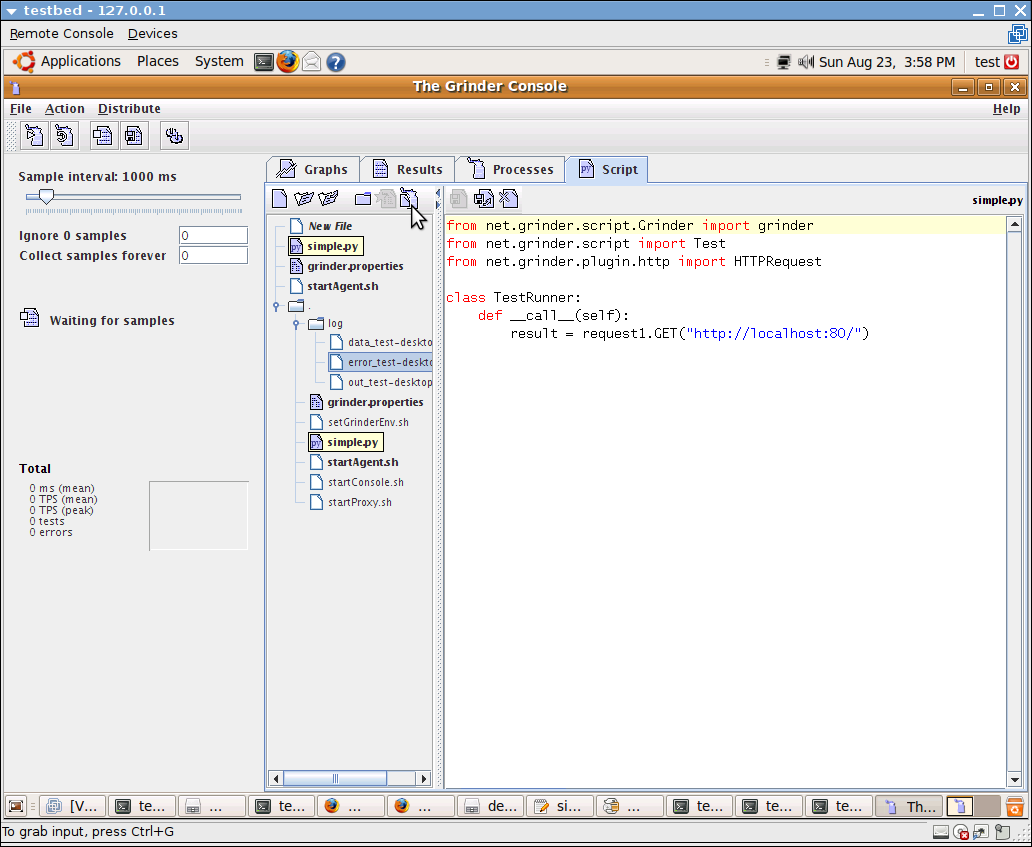The height and width of the screenshot is (847, 1032).
Task: Select 'out_test-desktop' log file
Action: (380, 382)
